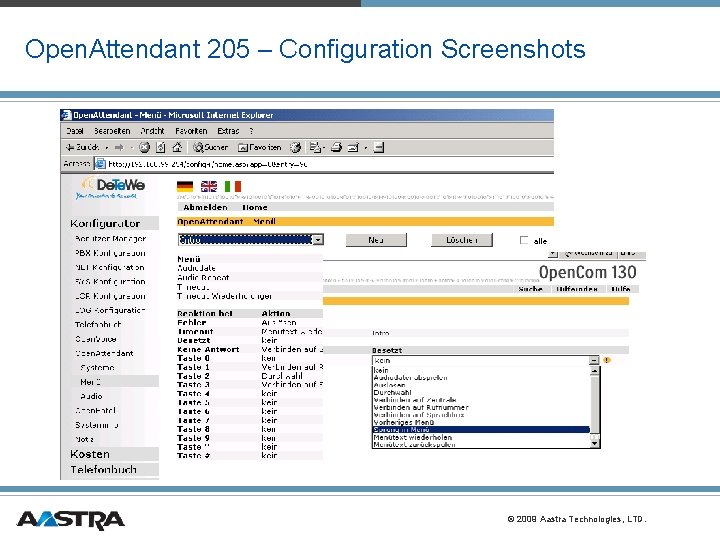Click the Home link beside Abmelden

click(x=255, y=207)
